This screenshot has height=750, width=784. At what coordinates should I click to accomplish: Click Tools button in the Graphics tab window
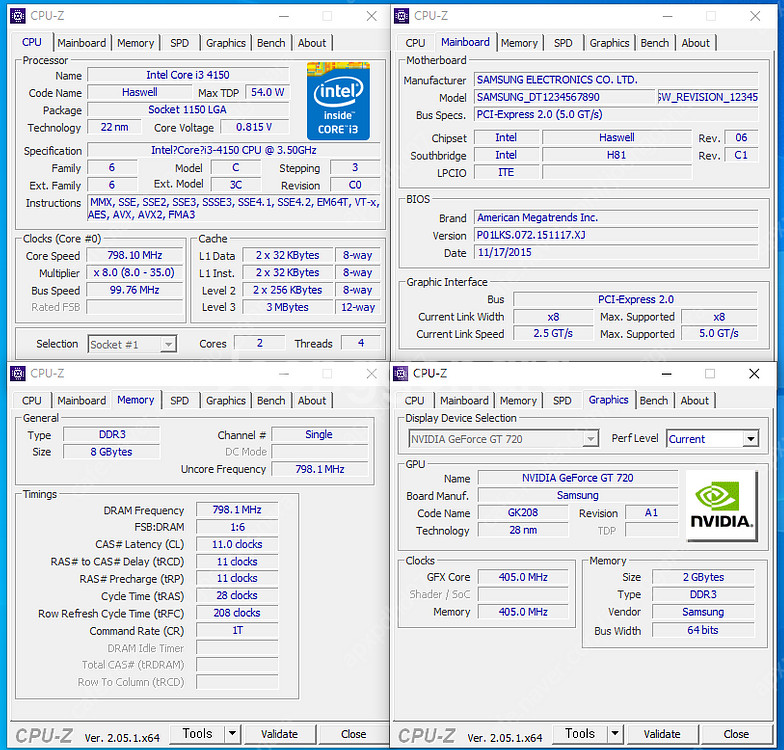coord(580,734)
